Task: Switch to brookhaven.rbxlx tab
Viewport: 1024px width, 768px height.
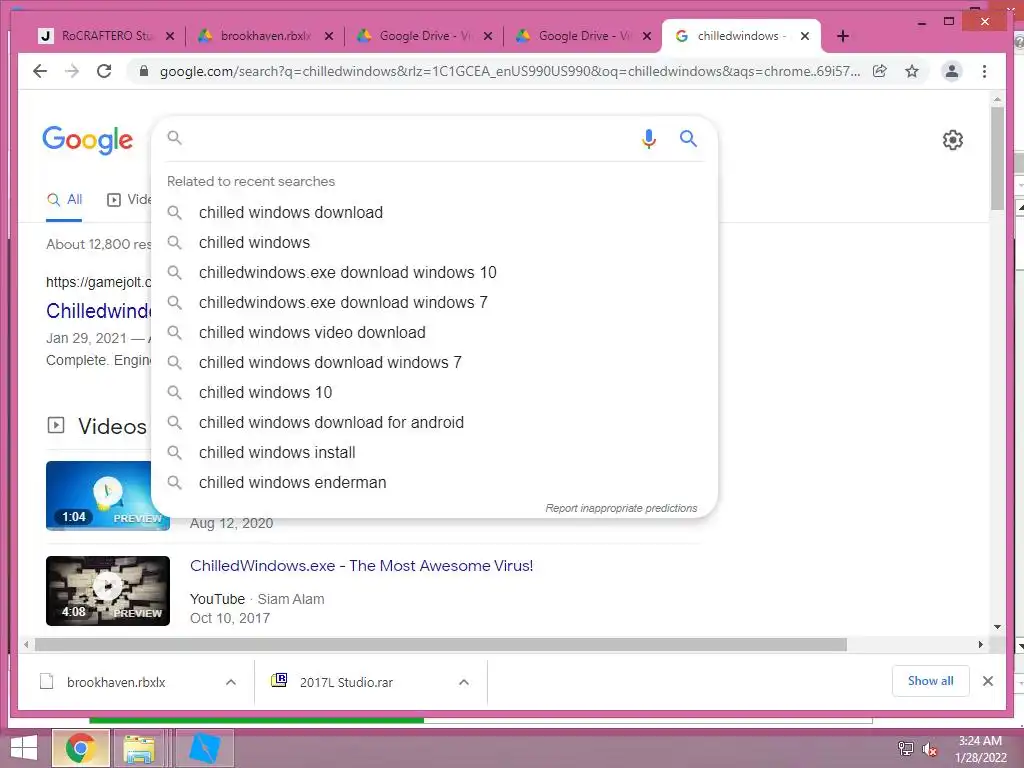Action: click(x=264, y=36)
